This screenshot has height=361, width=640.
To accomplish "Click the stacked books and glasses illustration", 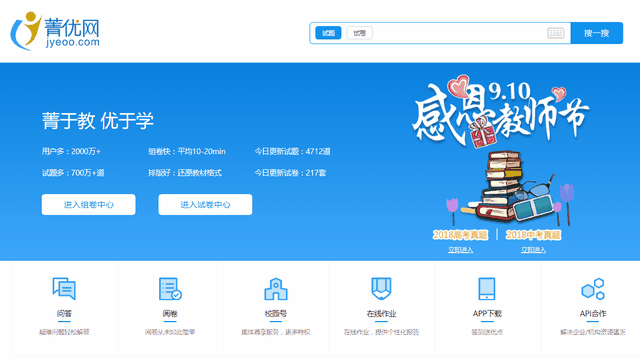I will [x=510, y=188].
